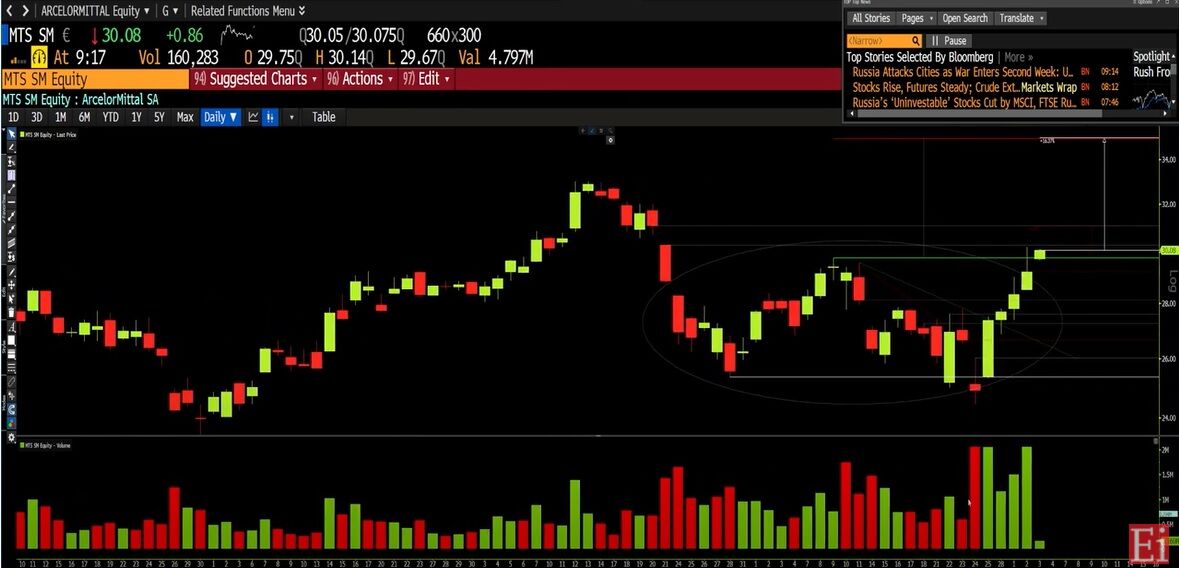Click the Spotlight panel header
The width and height of the screenshot is (1179, 568).
tap(1152, 57)
